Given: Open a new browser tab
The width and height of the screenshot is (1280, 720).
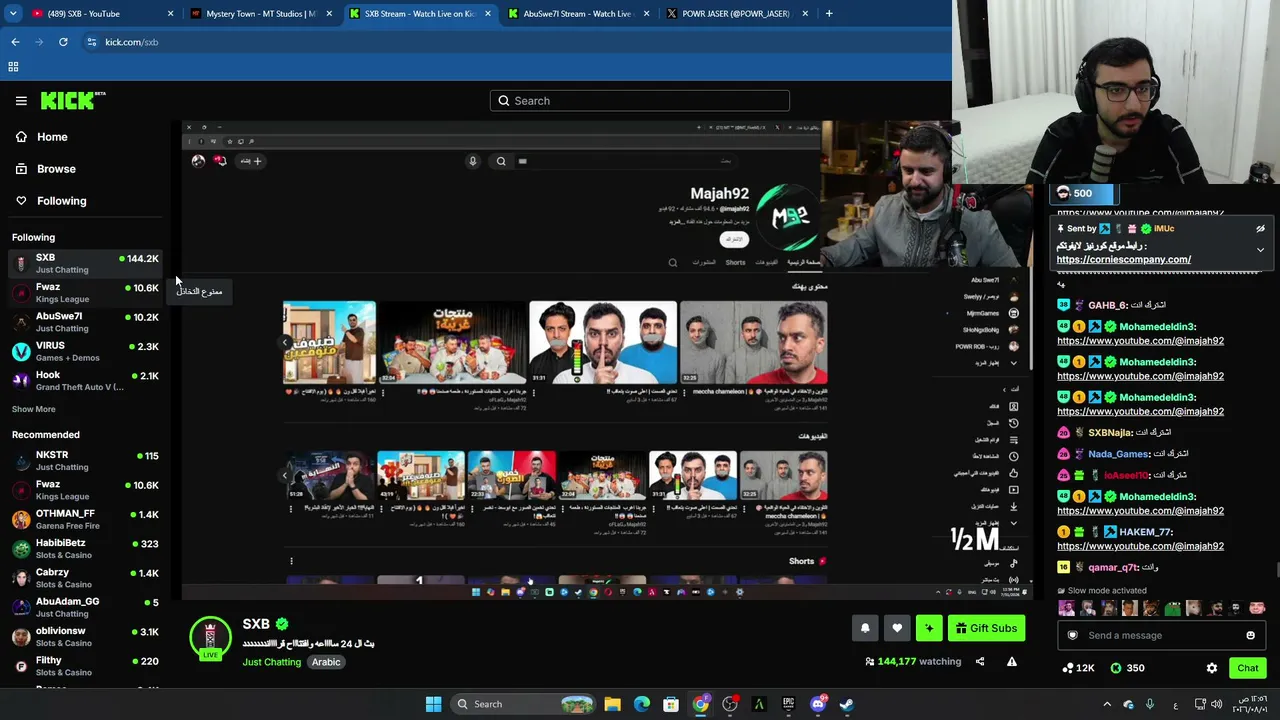Looking at the screenshot, I should point(829,14).
